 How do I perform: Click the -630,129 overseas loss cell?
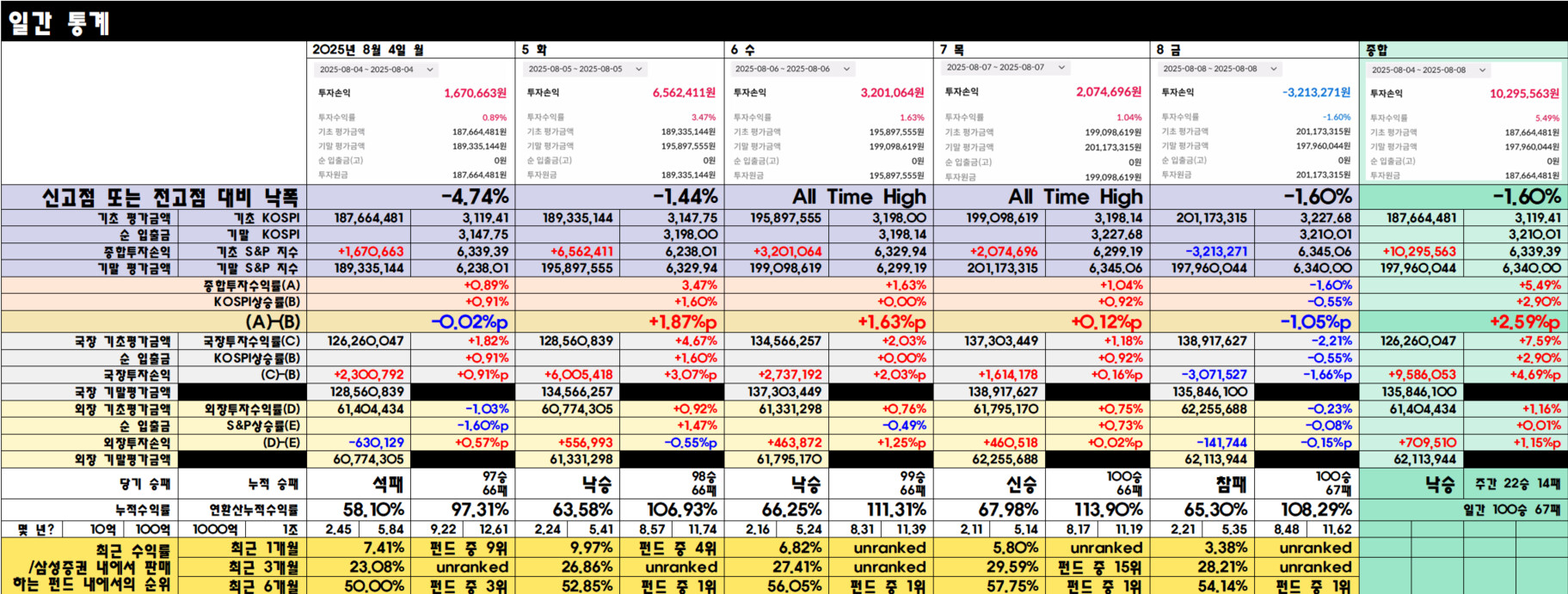point(376,443)
